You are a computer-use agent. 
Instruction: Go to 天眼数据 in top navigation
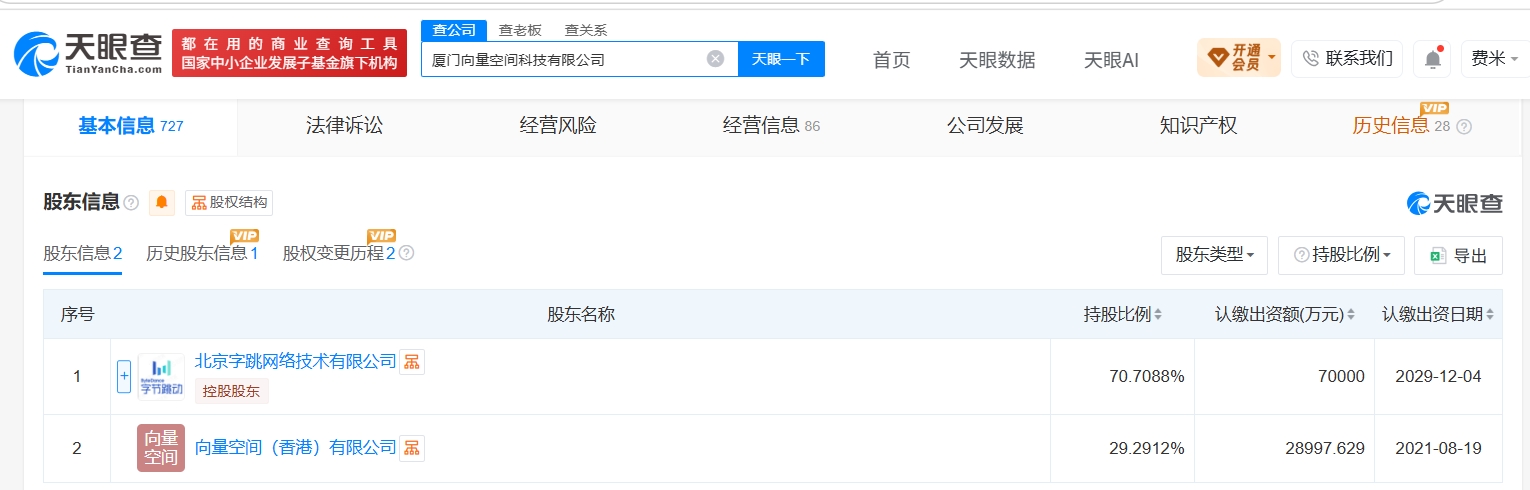[x=997, y=60]
